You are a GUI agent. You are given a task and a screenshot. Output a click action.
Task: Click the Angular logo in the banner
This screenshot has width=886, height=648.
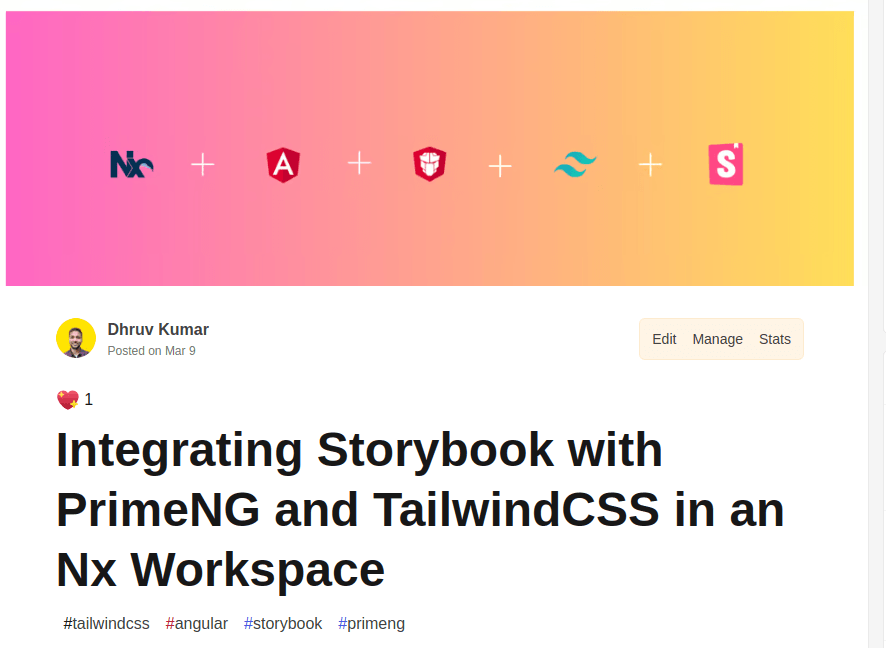(x=283, y=165)
